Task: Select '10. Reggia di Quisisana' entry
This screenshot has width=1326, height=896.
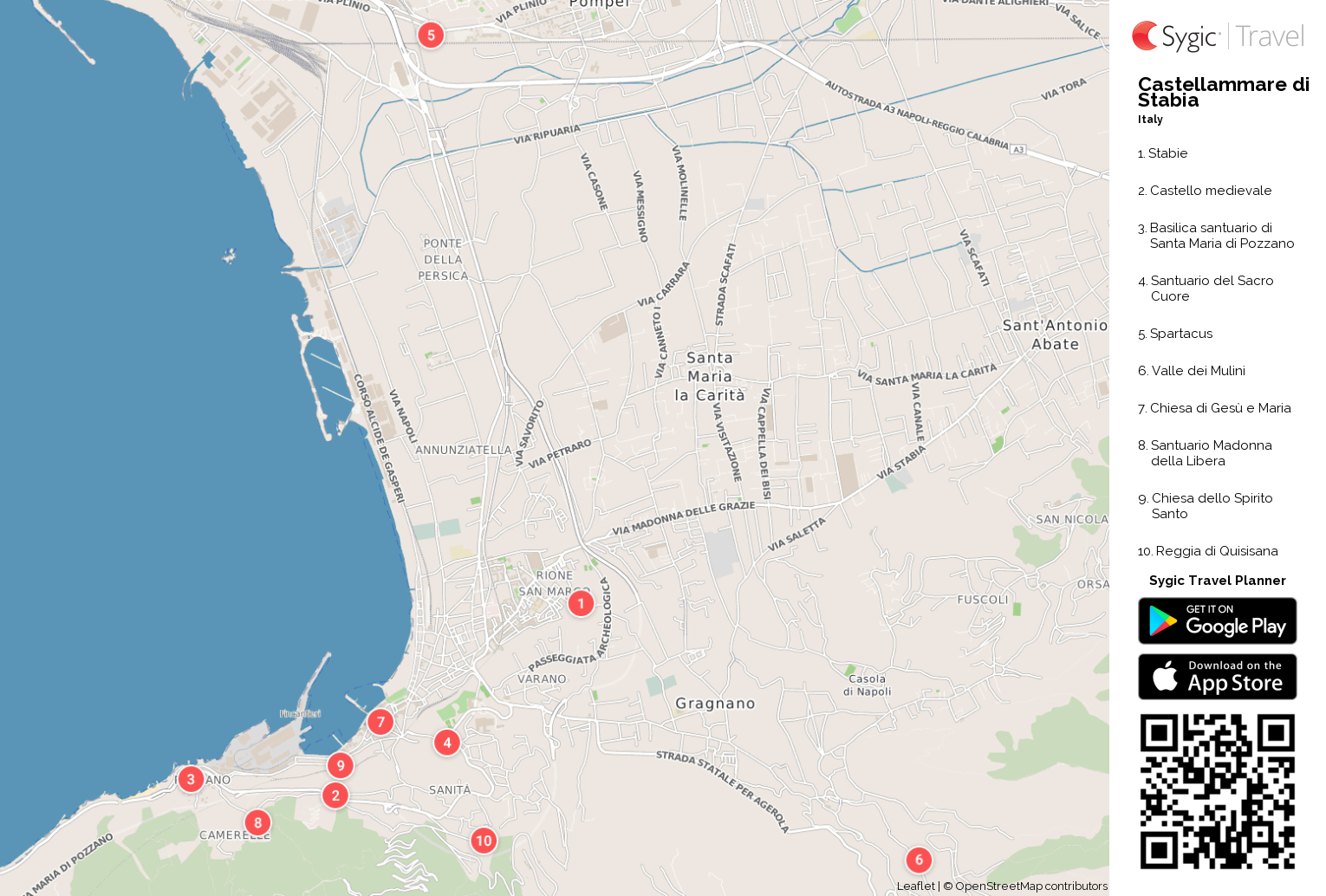Action: pos(1208,551)
